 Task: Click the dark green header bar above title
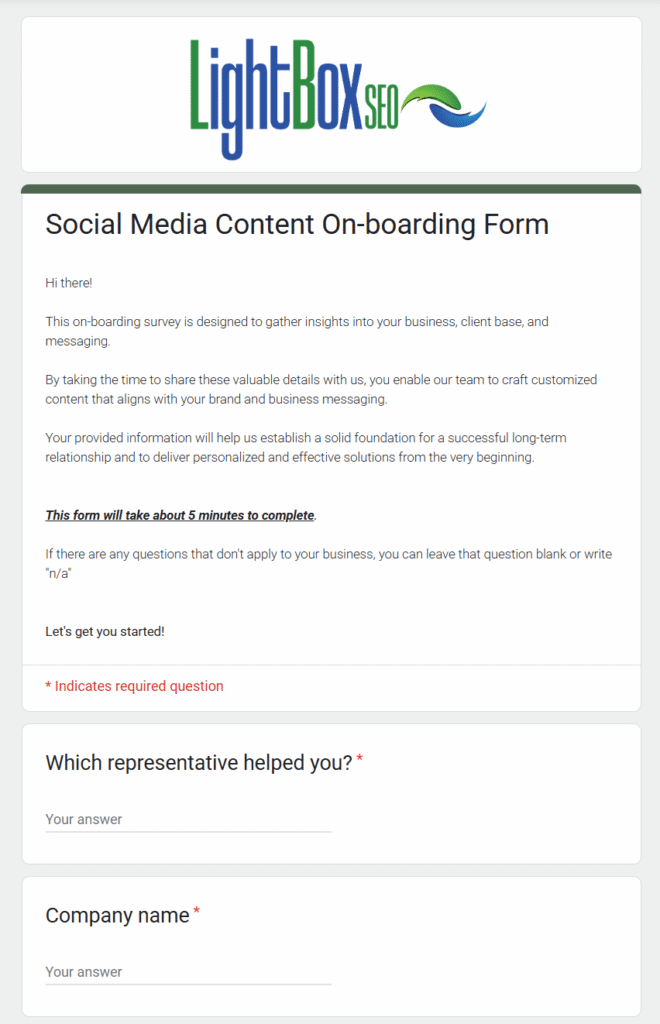pos(331,189)
